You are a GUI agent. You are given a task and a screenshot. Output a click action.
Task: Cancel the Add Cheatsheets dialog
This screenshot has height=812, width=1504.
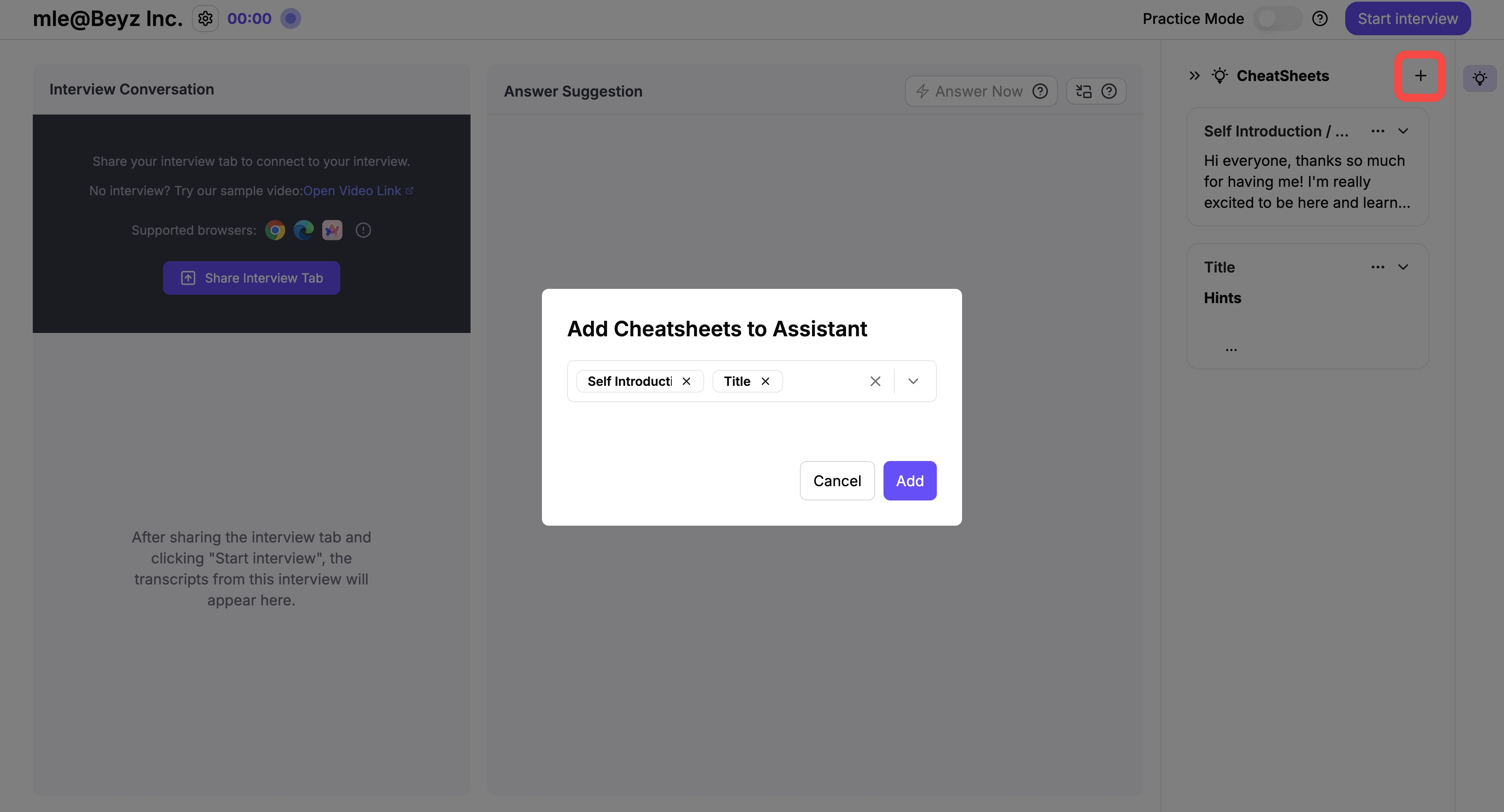[x=837, y=481]
